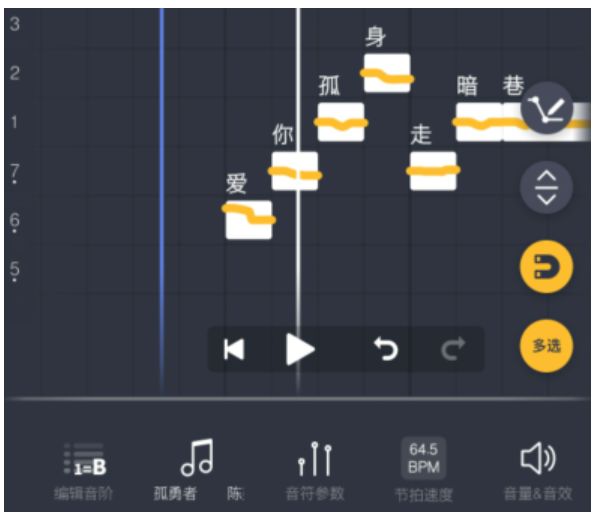The width and height of the screenshot is (595, 521).
Task: Skip back to start of track
Action: (234, 349)
